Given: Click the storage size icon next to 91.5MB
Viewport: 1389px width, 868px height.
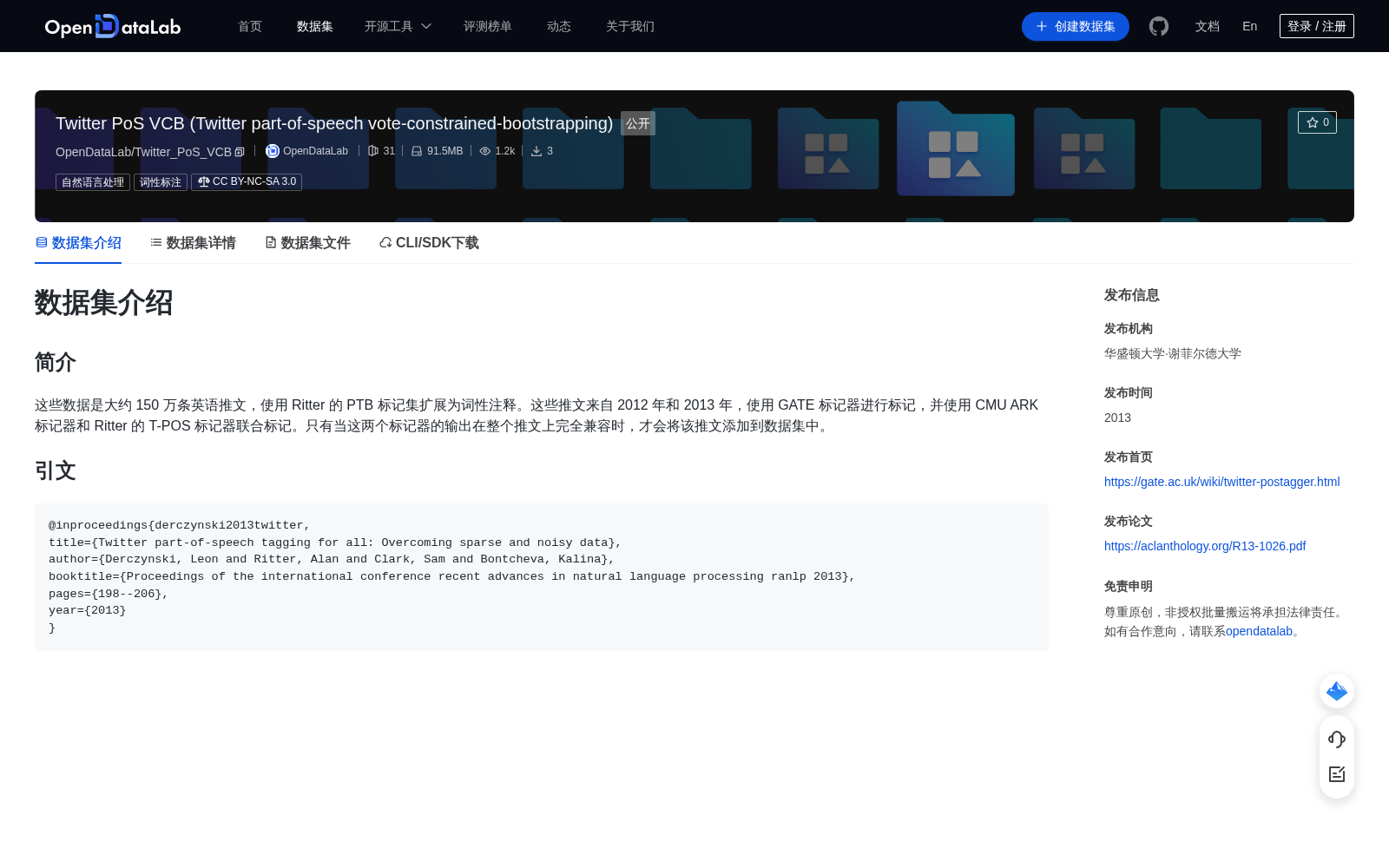Looking at the screenshot, I should point(417,151).
